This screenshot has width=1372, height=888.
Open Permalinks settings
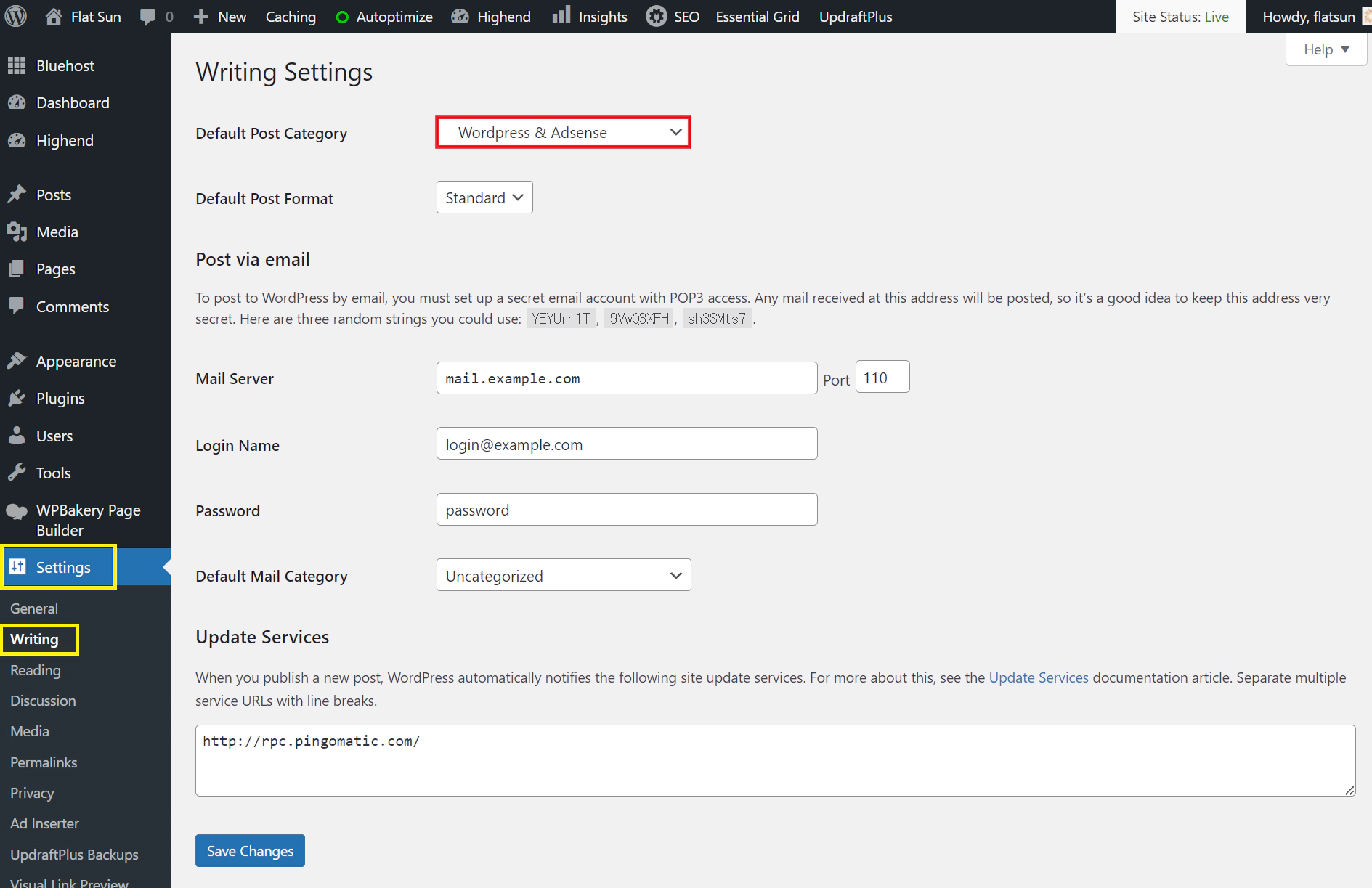(44, 762)
